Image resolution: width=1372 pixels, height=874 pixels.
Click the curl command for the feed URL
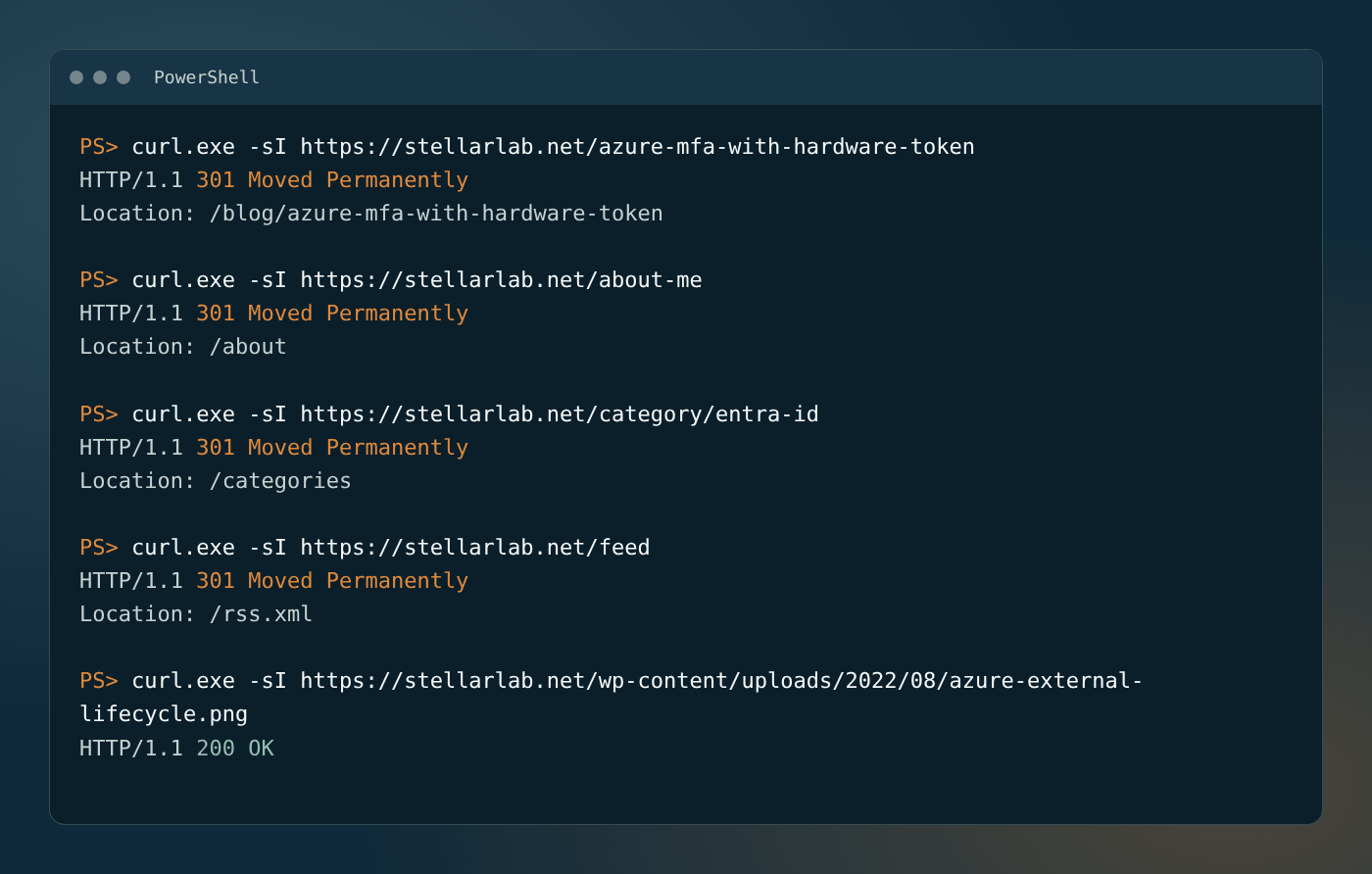click(391, 548)
